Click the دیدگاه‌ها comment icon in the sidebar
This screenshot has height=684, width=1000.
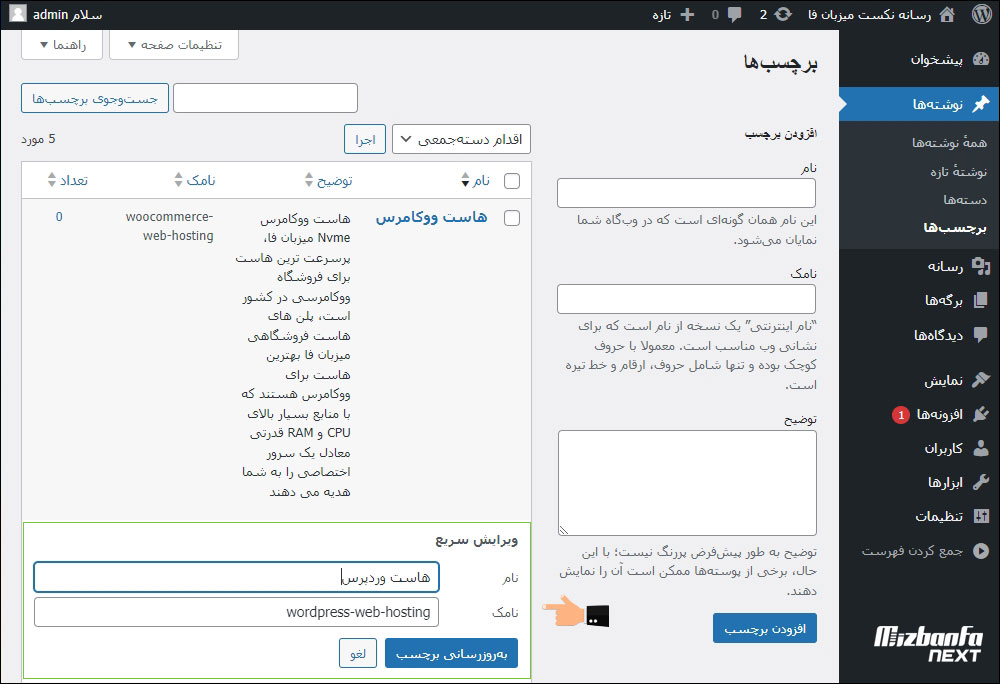[981, 335]
